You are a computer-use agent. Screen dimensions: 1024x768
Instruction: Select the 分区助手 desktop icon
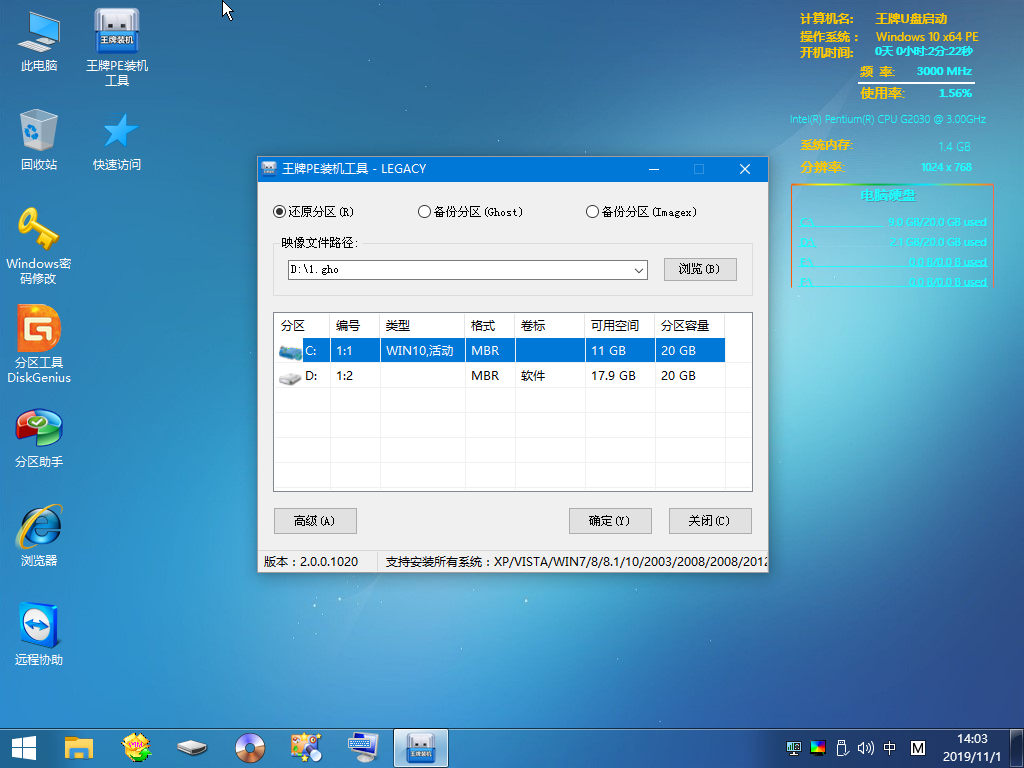39,438
